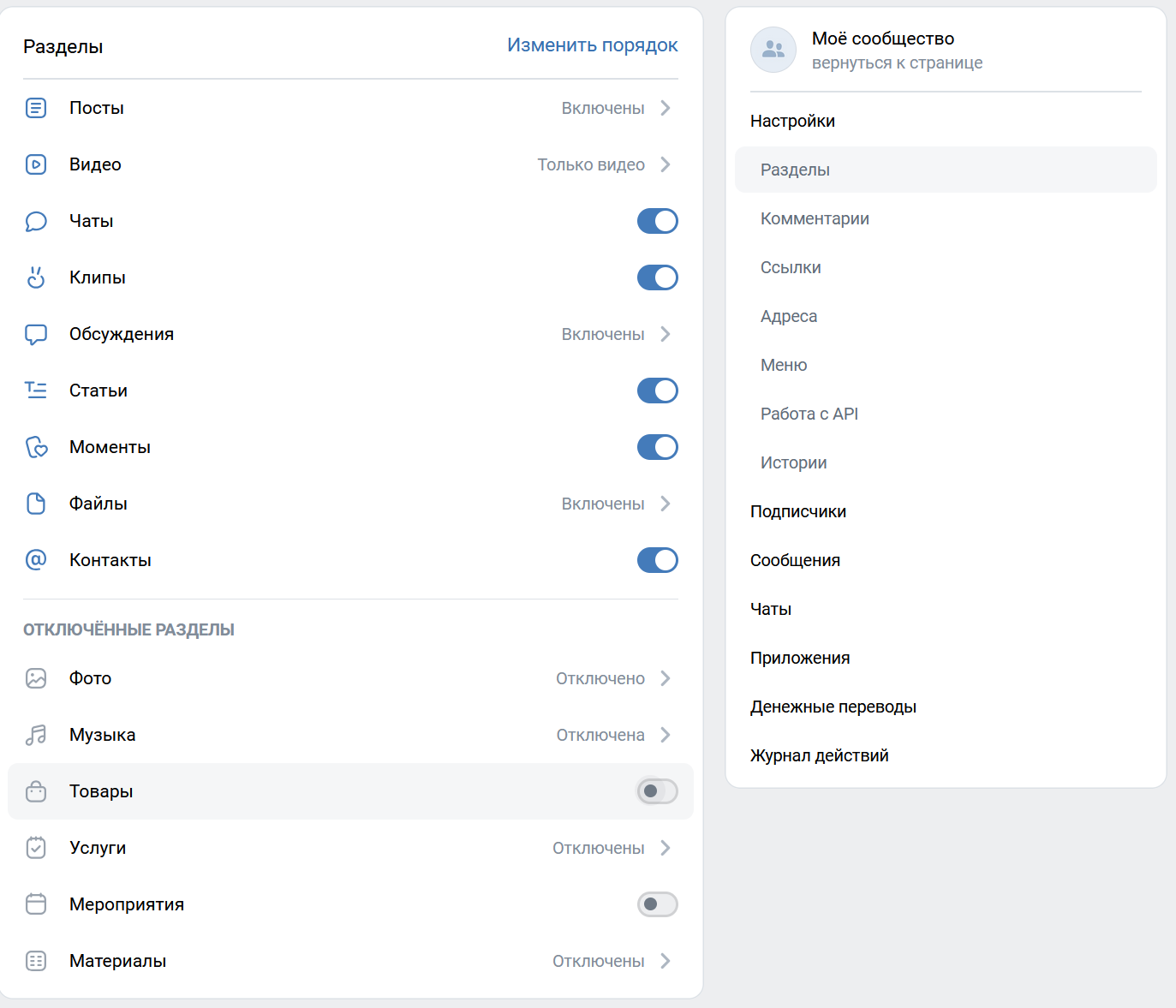The width and height of the screenshot is (1176, 1008).
Task: Click the community avatar icon
Action: pyautogui.click(x=773, y=50)
